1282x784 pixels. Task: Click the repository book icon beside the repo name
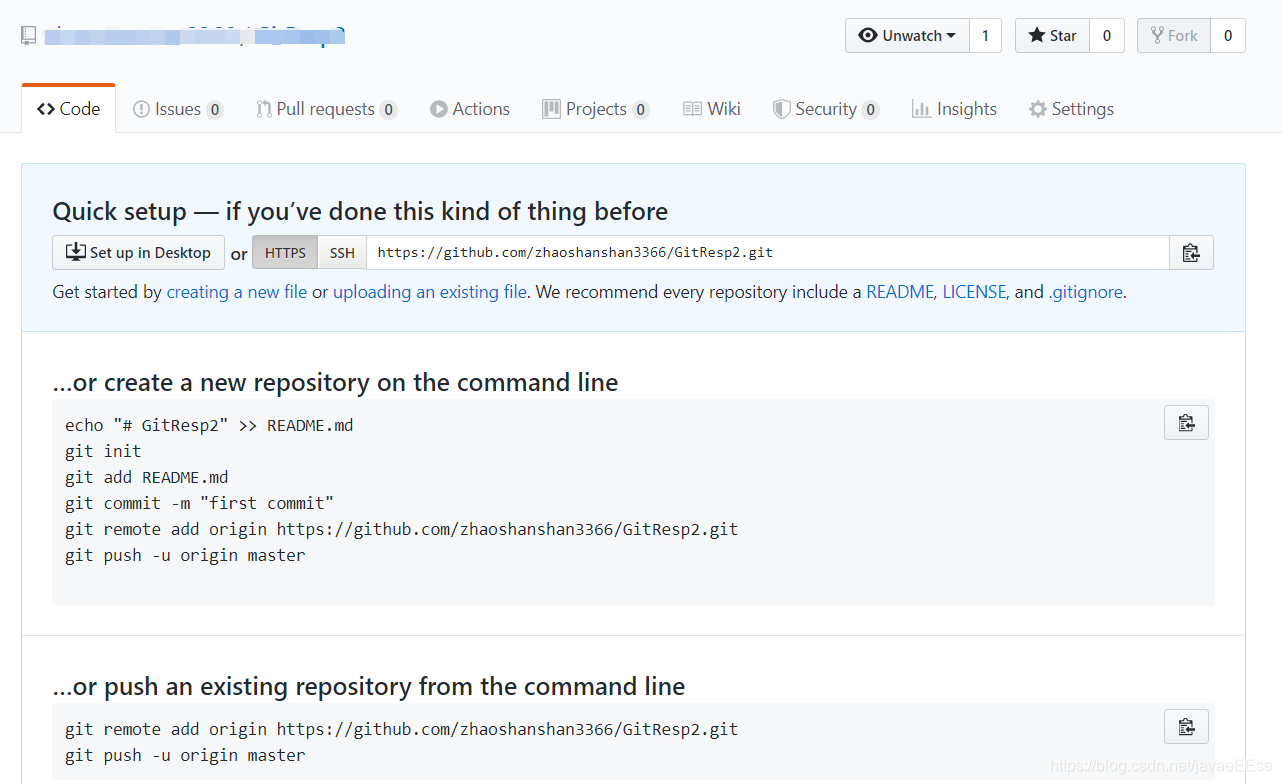(x=29, y=36)
